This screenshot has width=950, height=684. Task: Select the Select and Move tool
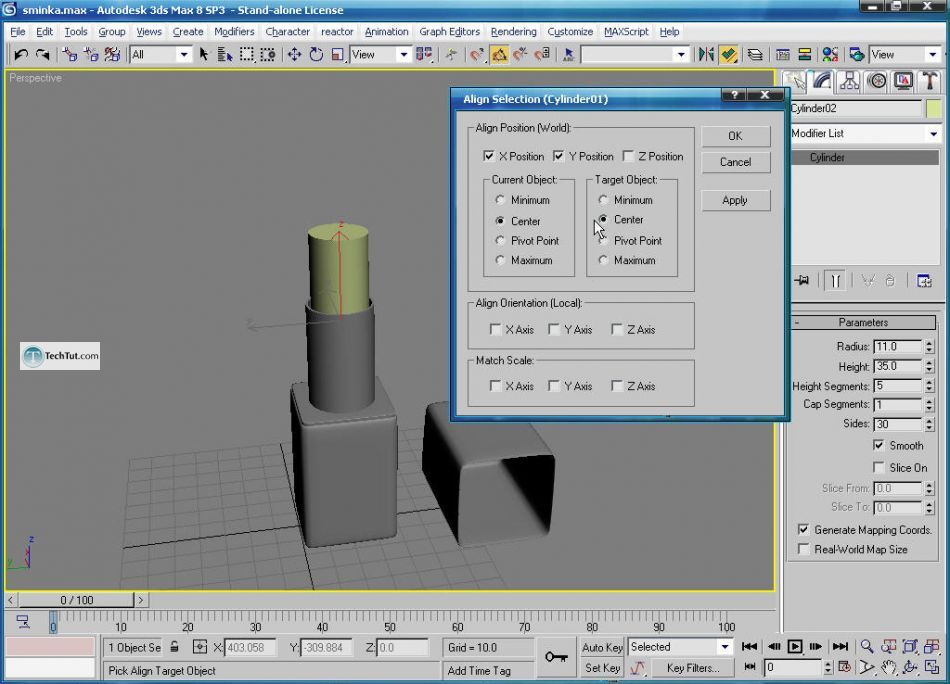(294, 55)
